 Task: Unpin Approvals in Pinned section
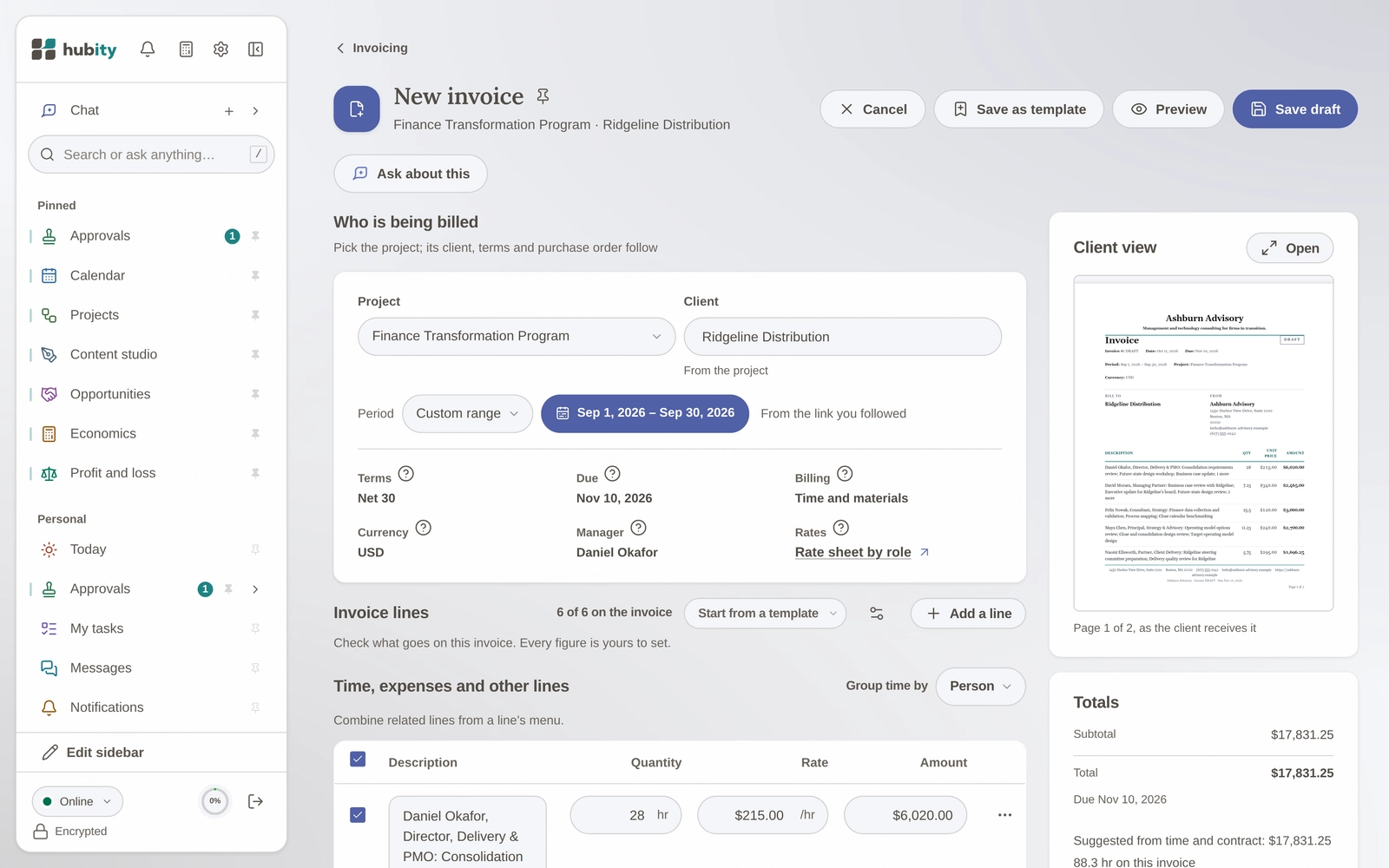tap(255, 236)
